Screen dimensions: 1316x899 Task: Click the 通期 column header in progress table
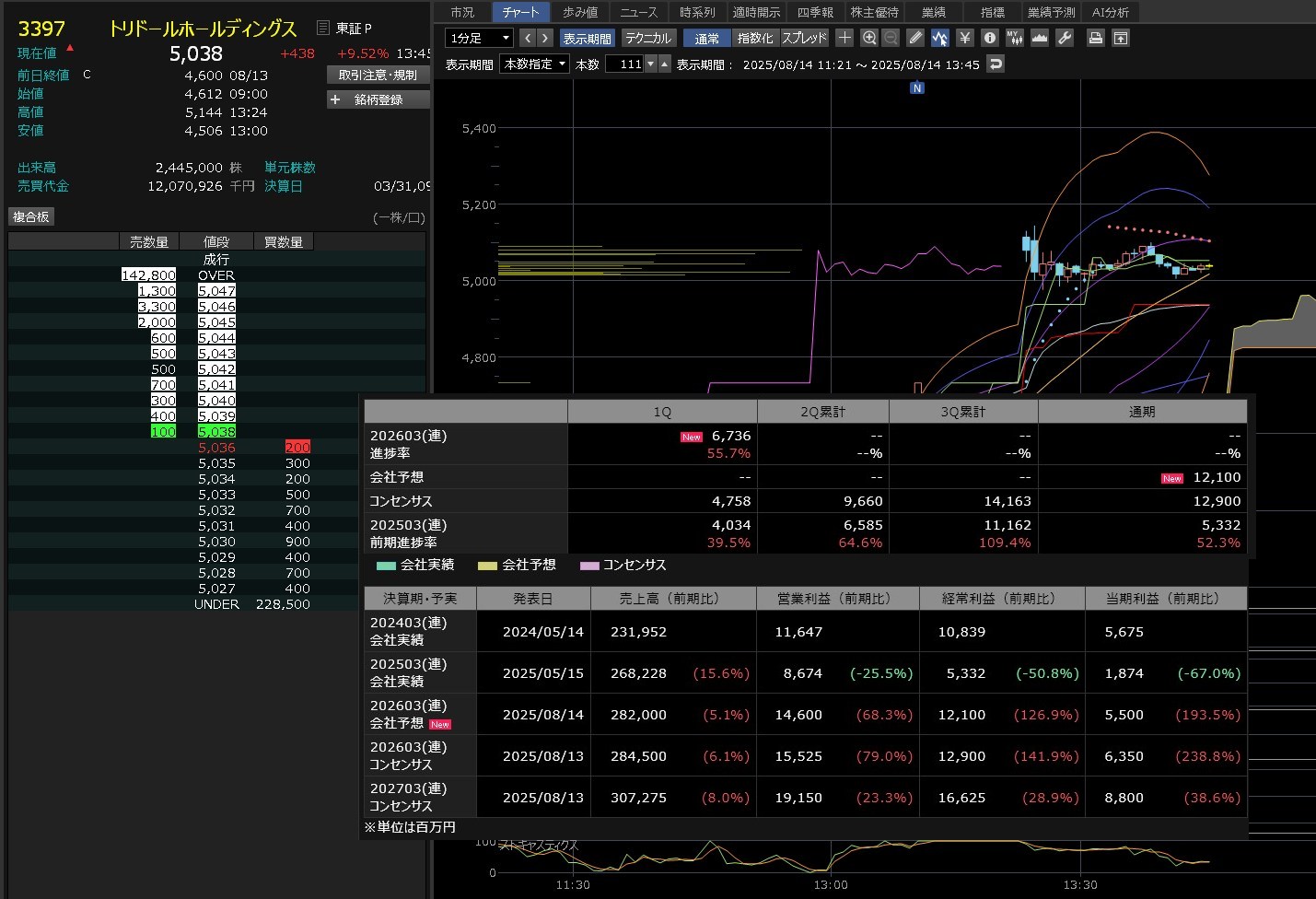click(x=1142, y=412)
